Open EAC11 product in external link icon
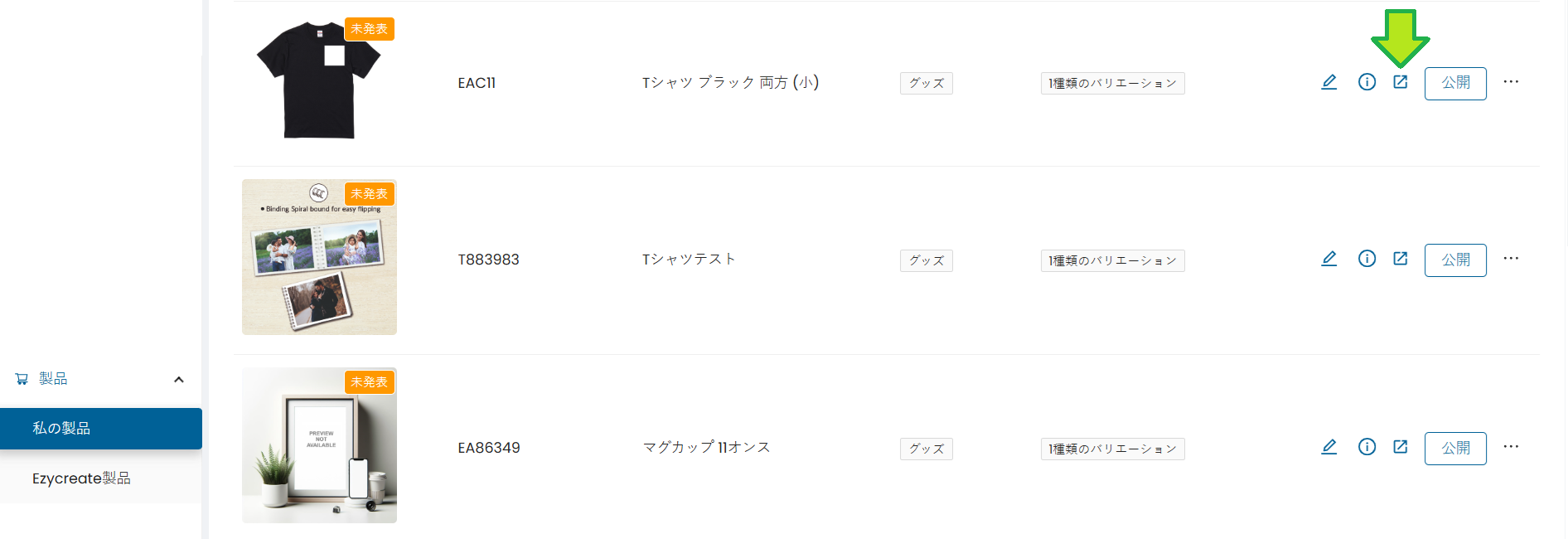The image size is (1568, 539). (x=1401, y=82)
